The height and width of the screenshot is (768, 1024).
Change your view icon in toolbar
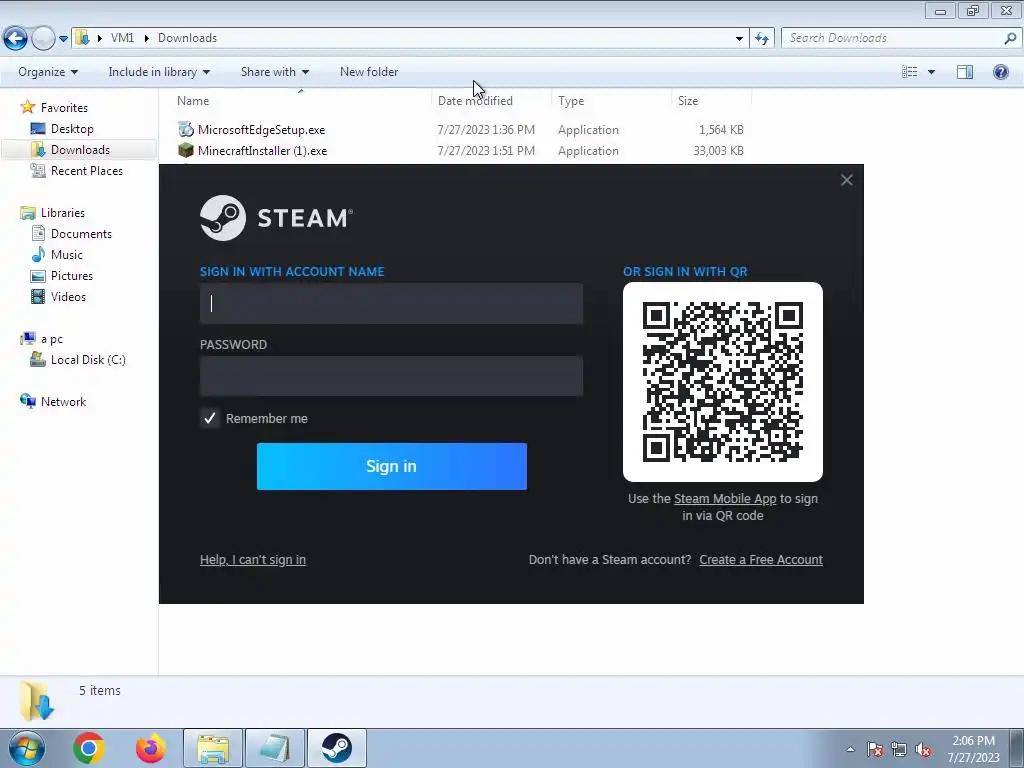(x=909, y=72)
